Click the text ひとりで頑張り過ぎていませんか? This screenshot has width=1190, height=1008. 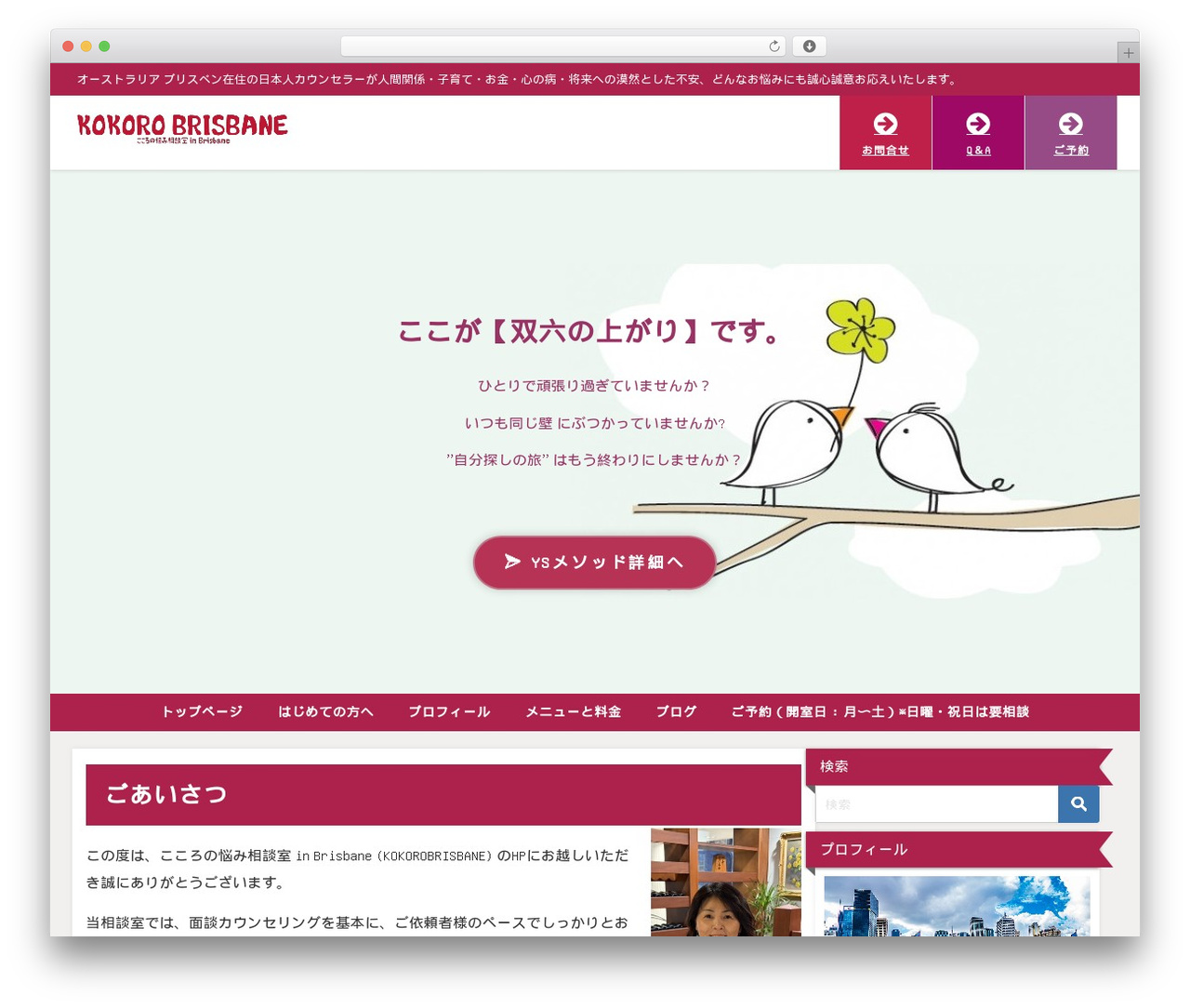point(594,386)
